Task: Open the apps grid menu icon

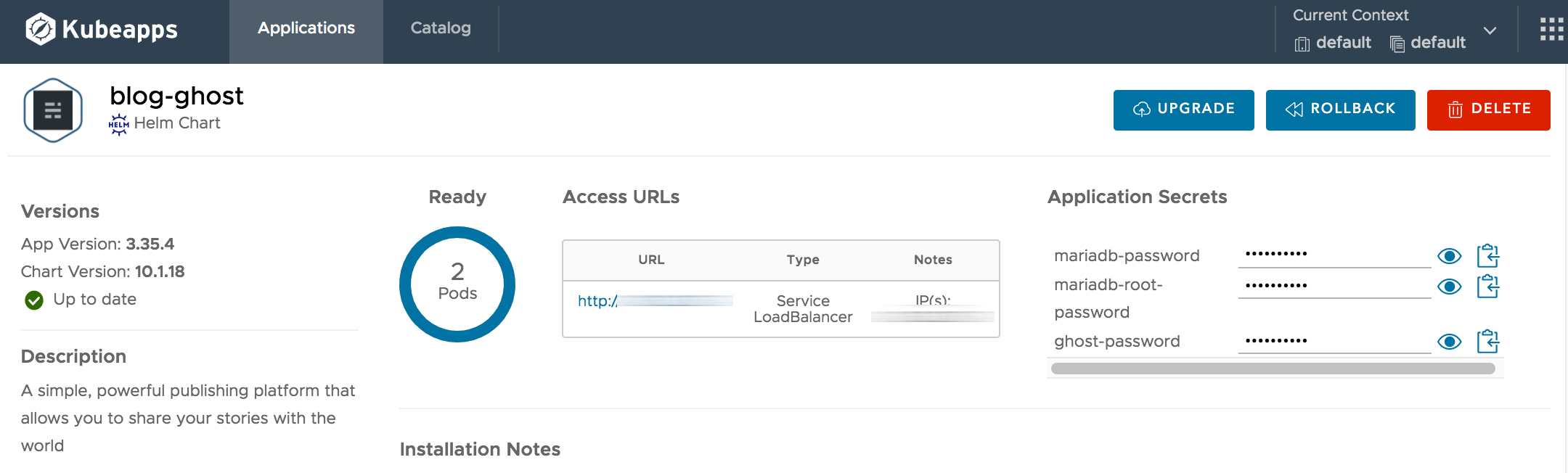Action: (x=1551, y=30)
